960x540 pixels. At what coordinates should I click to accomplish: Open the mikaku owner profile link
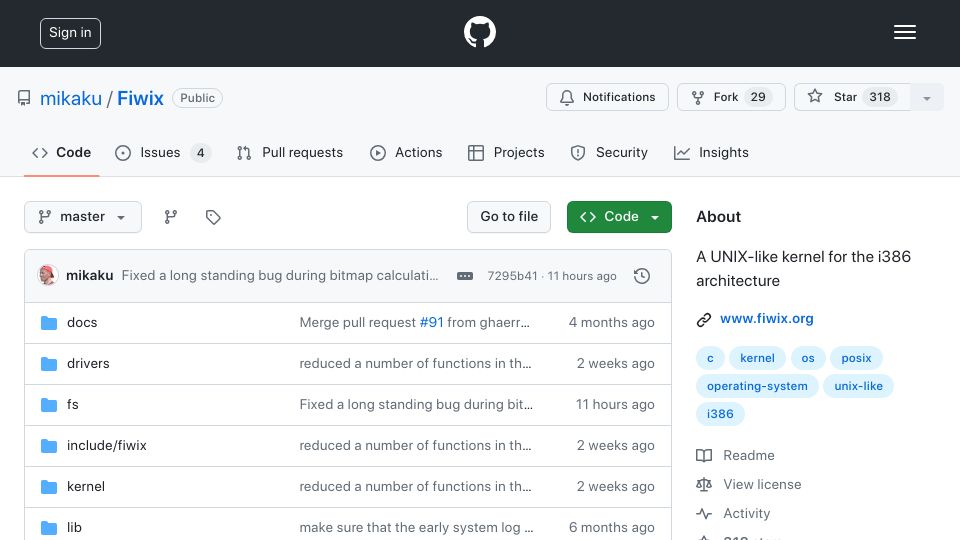click(71, 98)
